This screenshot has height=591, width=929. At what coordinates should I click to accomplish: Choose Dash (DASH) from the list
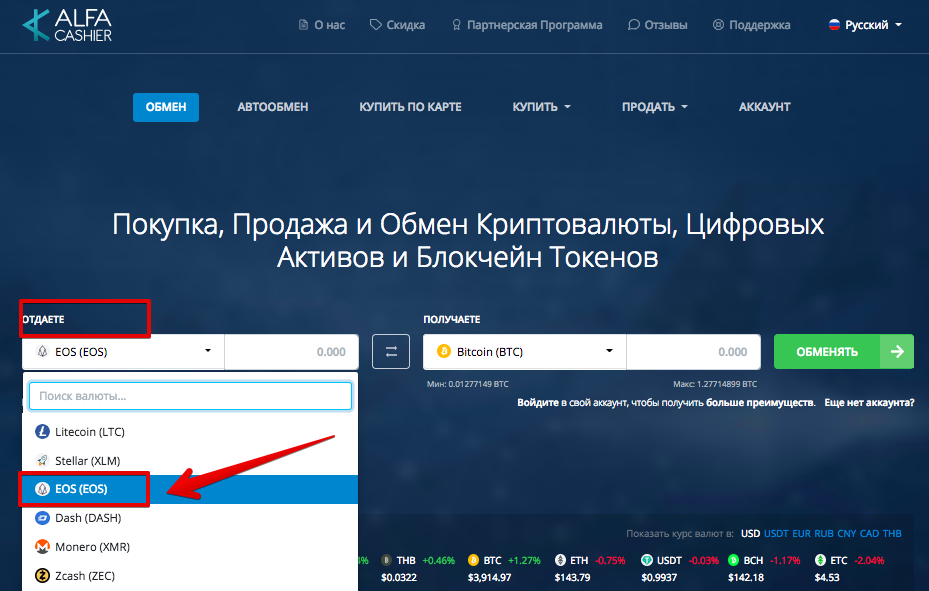190,518
